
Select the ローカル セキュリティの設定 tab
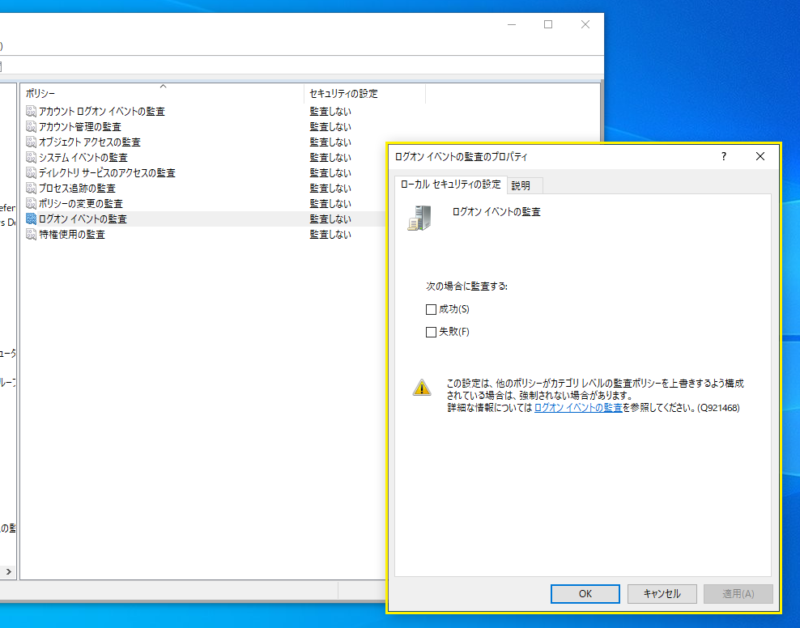tap(451, 185)
